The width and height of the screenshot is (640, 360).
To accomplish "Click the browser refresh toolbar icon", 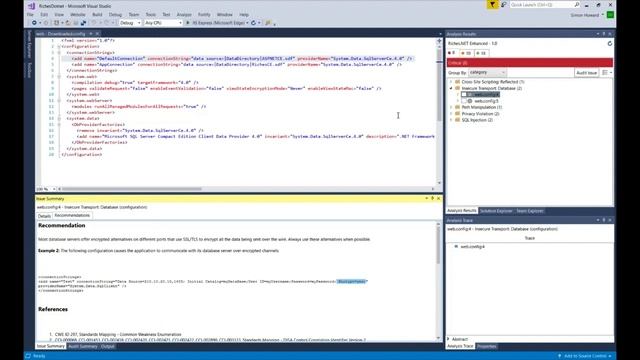I will coord(253,23).
